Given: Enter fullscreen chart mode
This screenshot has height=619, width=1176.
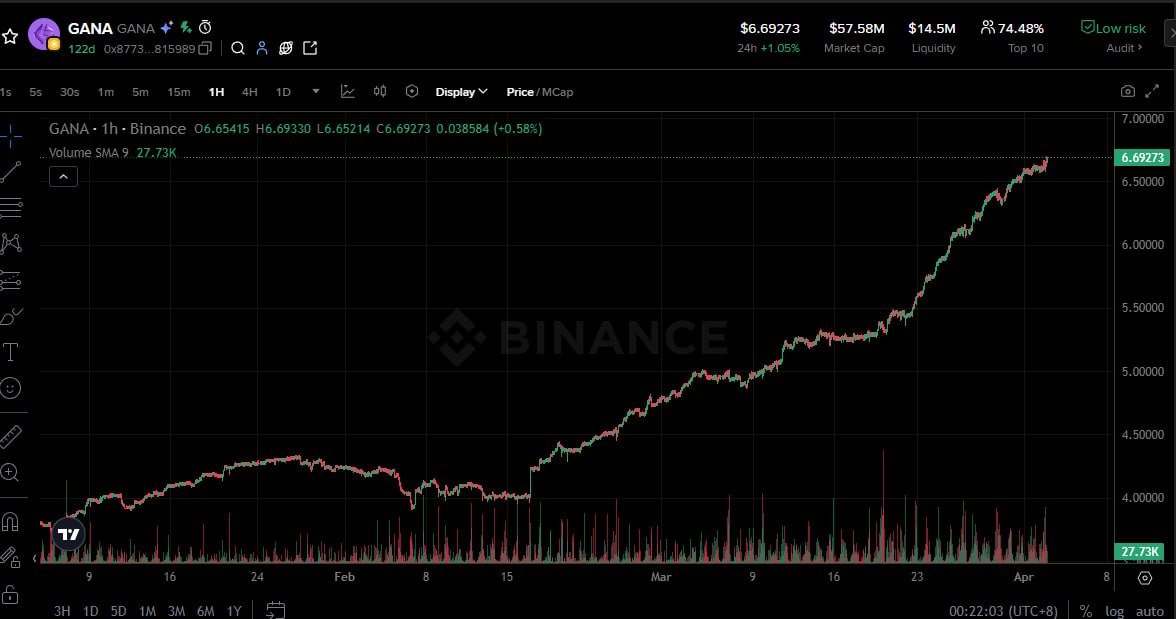Looking at the screenshot, I should click(x=1152, y=92).
